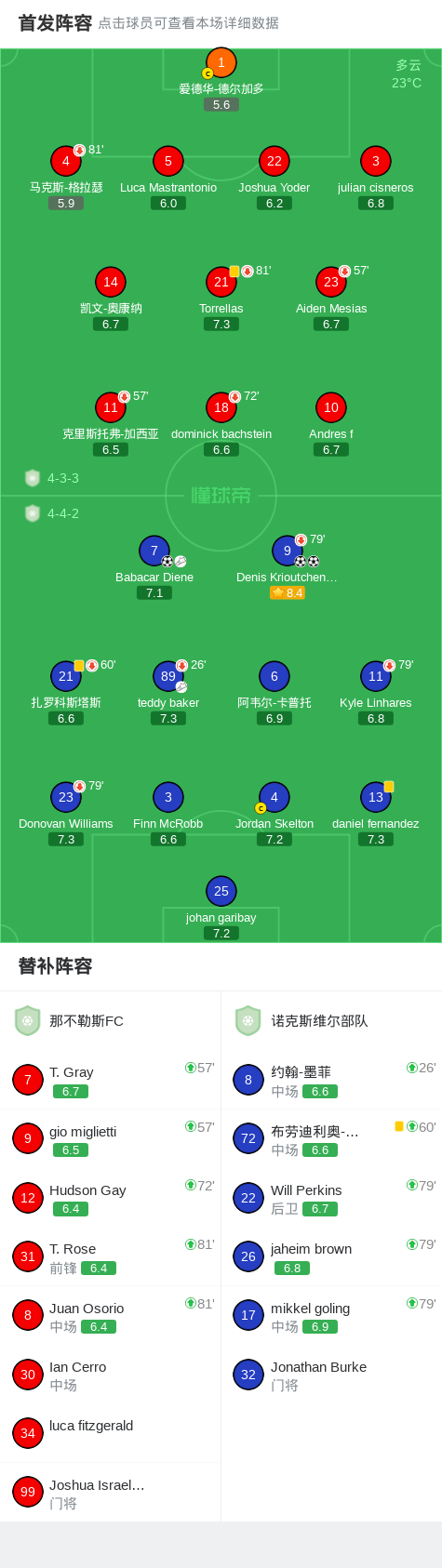The image size is (442, 1568).
Task: Select goalkeeper Jonathan Burke number 32
Action: click(x=331, y=1375)
